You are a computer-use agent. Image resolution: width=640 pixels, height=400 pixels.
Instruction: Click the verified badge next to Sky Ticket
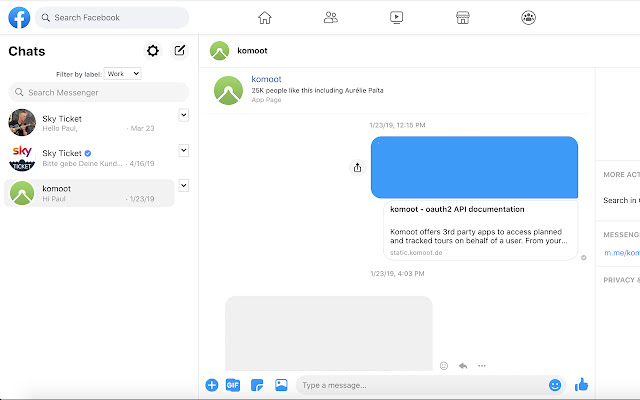[88, 153]
